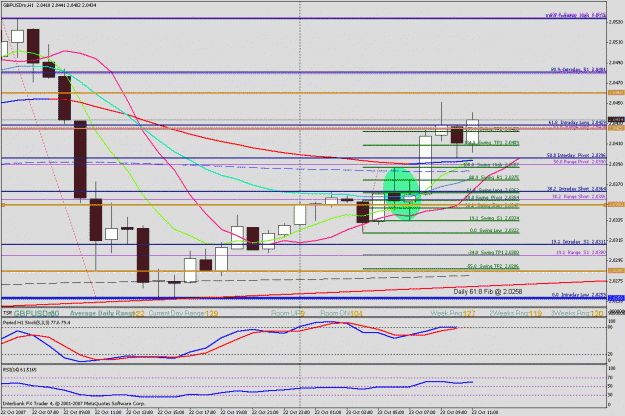Click the tall white bullish candle near 07:00

coord(425,164)
